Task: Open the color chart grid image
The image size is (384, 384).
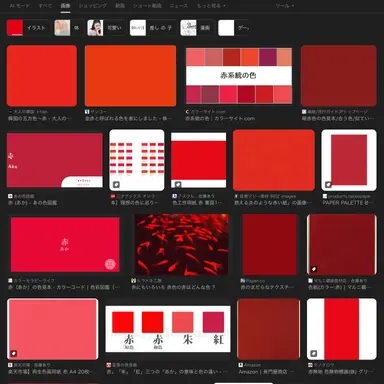Action: coord(137,160)
